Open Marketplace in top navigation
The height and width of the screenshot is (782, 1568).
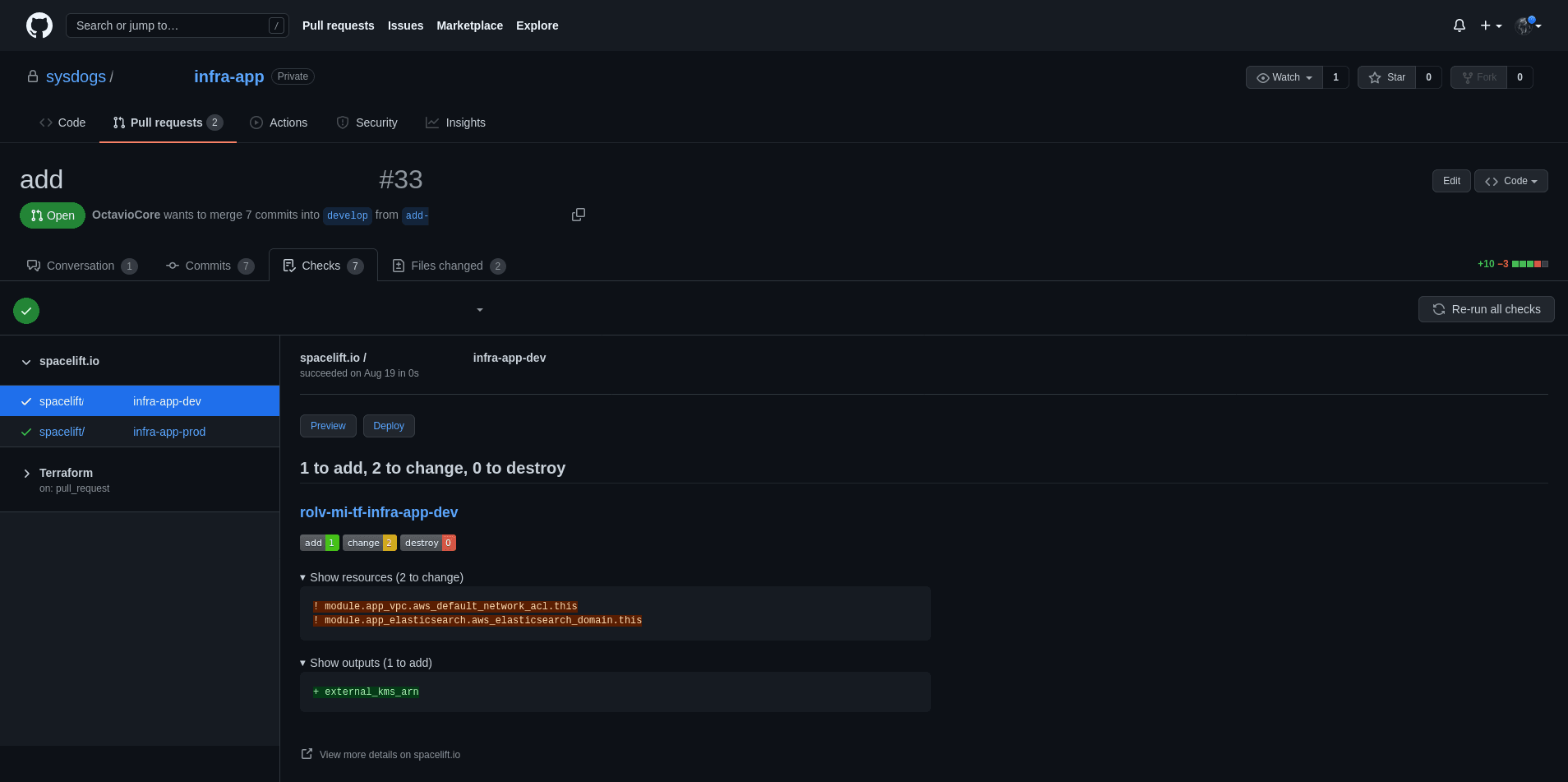pyautogui.click(x=469, y=25)
